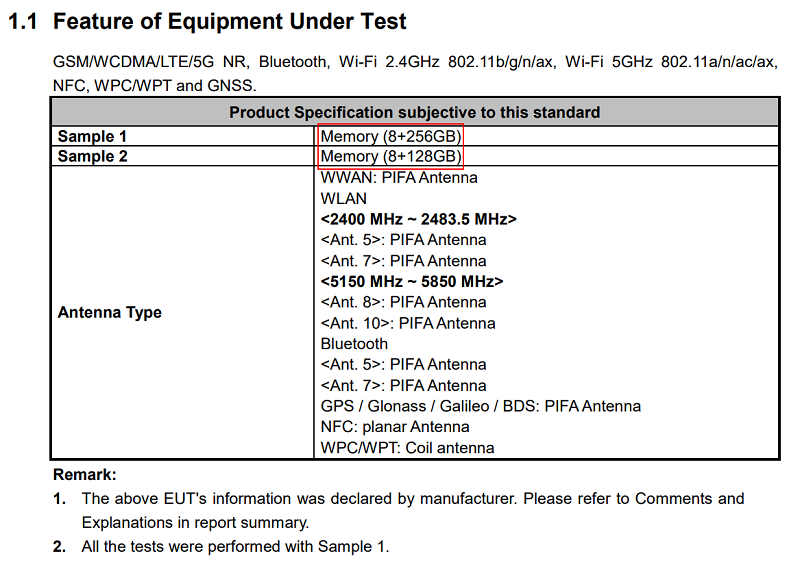Click remark 2 about tests with Sample 1

[x=221, y=547]
